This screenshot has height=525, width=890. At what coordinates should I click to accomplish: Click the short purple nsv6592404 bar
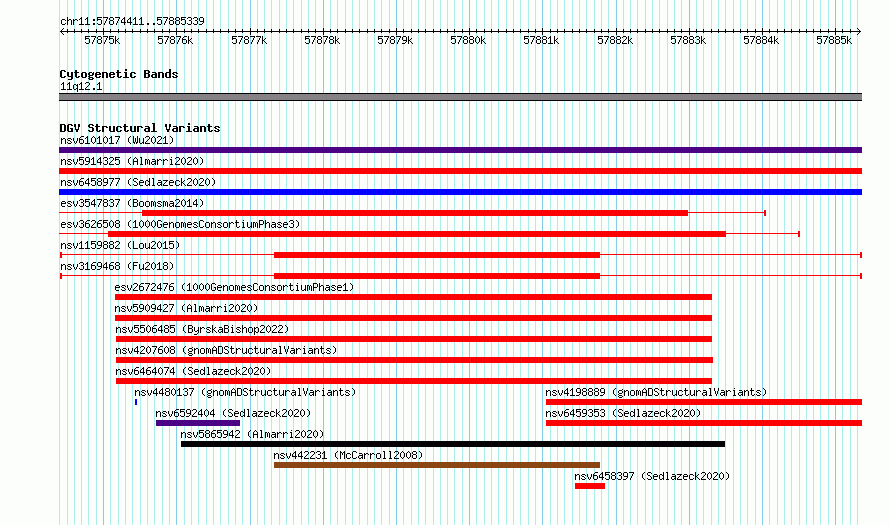(x=198, y=423)
